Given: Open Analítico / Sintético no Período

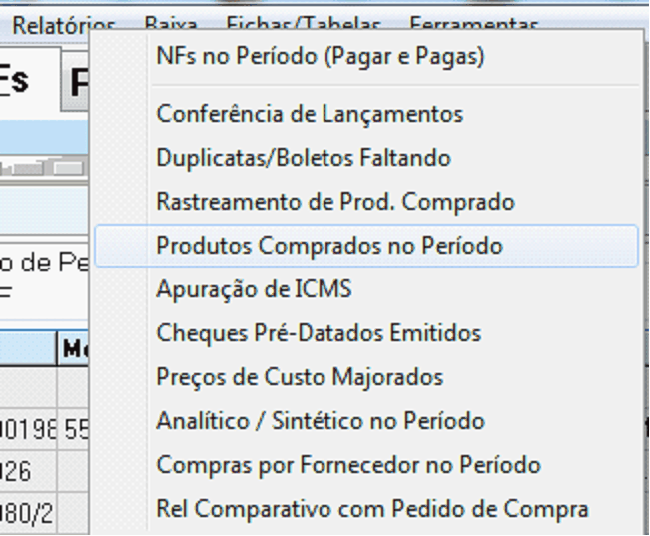Looking at the screenshot, I should (320, 422).
